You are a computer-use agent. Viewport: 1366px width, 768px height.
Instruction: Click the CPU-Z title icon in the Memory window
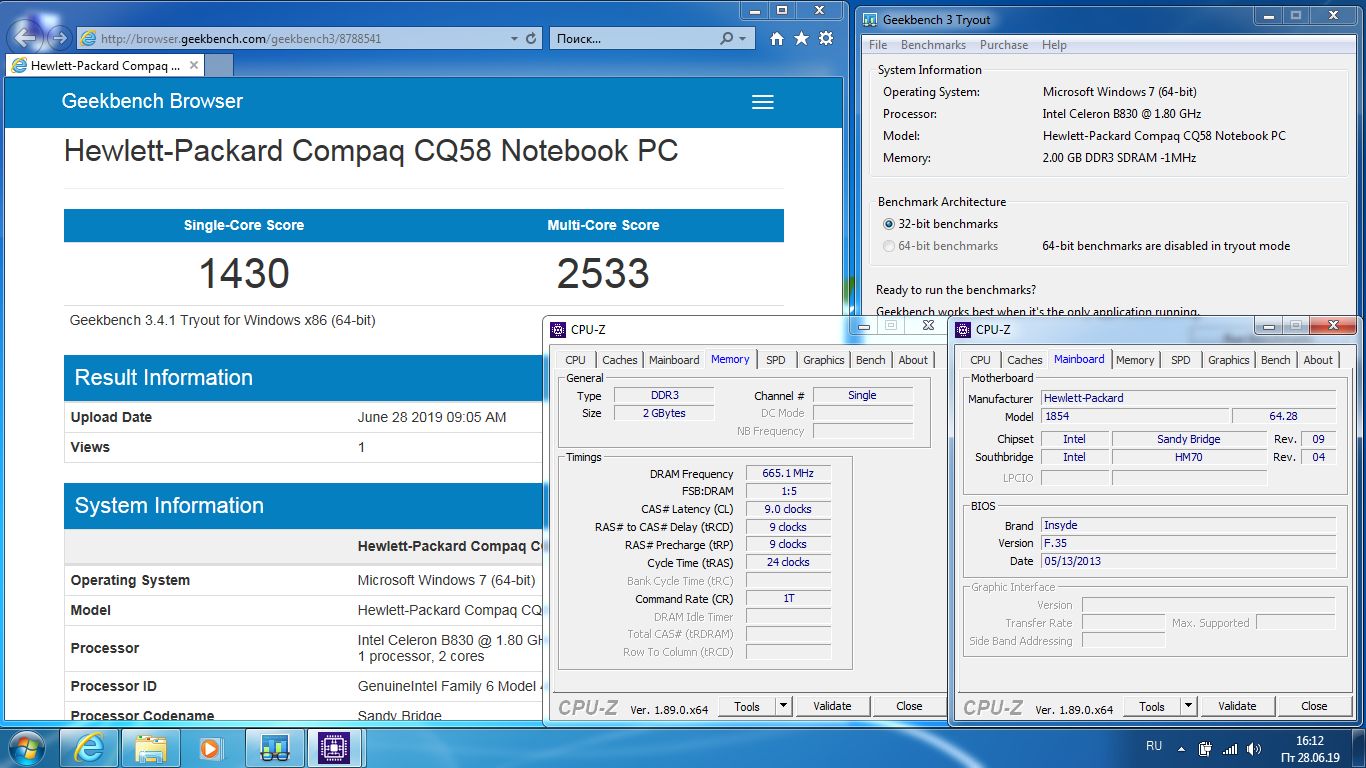coord(559,330)
